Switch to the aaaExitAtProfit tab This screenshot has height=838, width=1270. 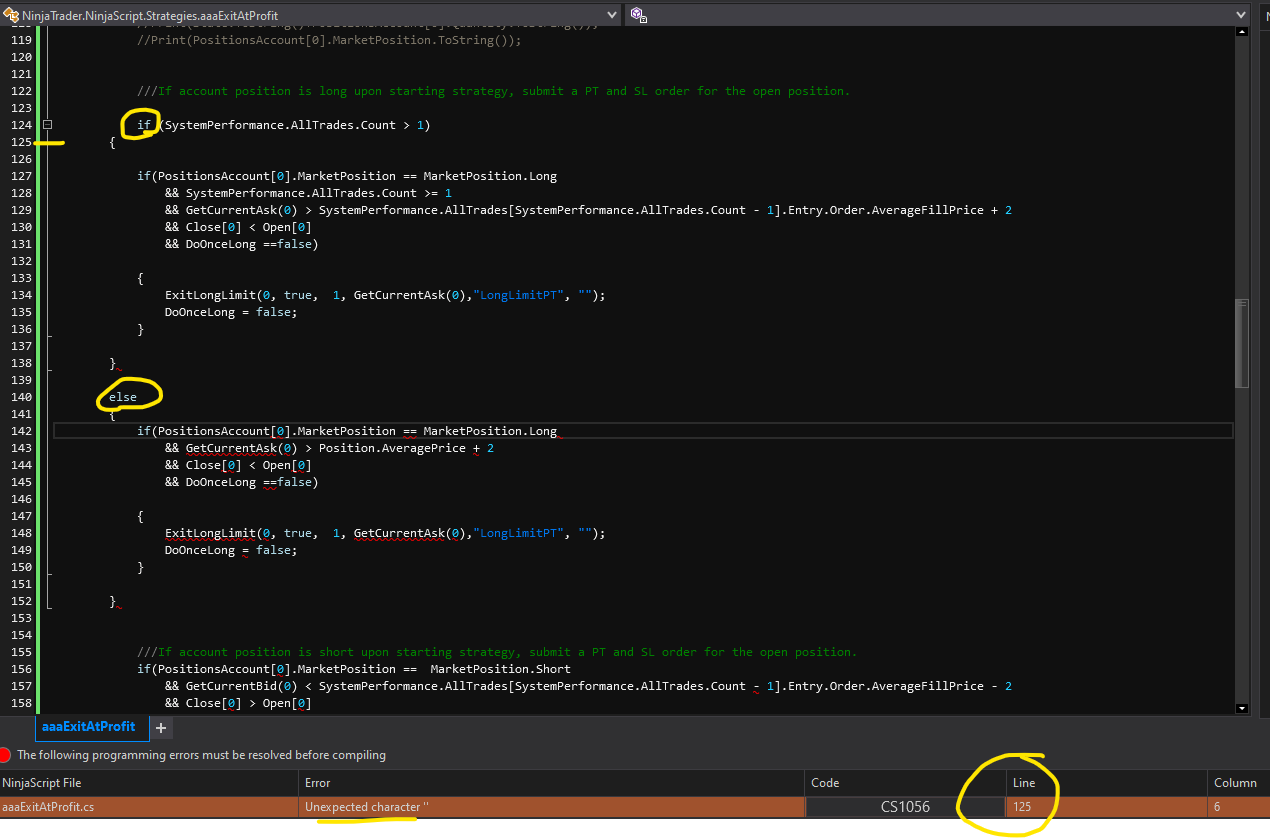coord(88,727)
